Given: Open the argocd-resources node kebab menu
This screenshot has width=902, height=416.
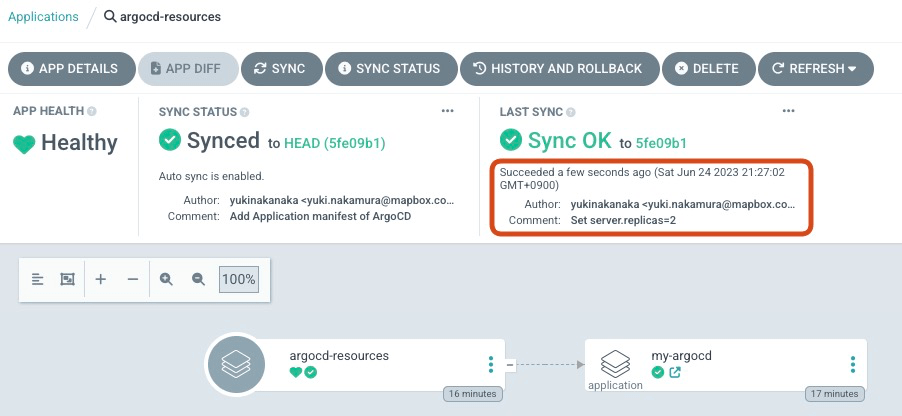Looking at the screenshot, I should click(x=490, y=365).
